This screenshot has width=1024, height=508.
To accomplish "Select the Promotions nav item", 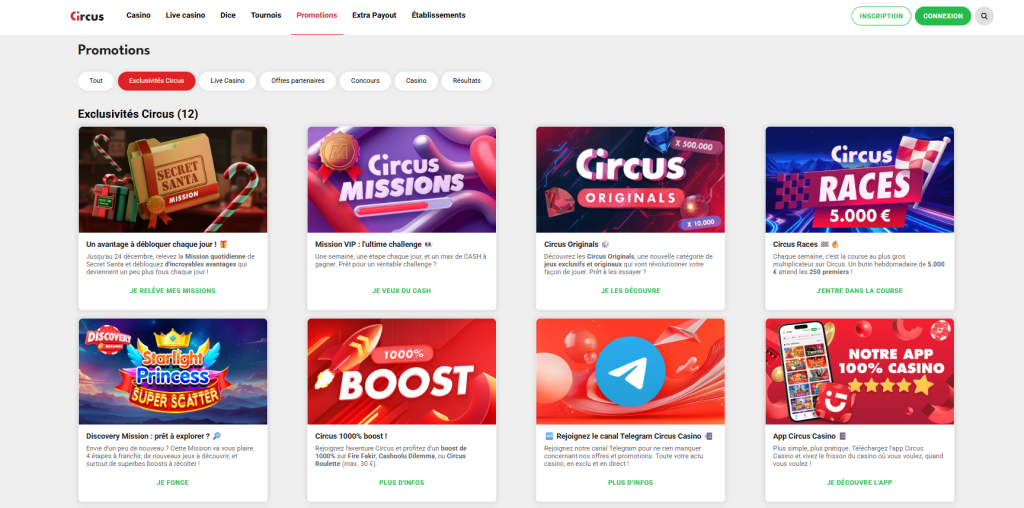I will [x=317, y=15].
